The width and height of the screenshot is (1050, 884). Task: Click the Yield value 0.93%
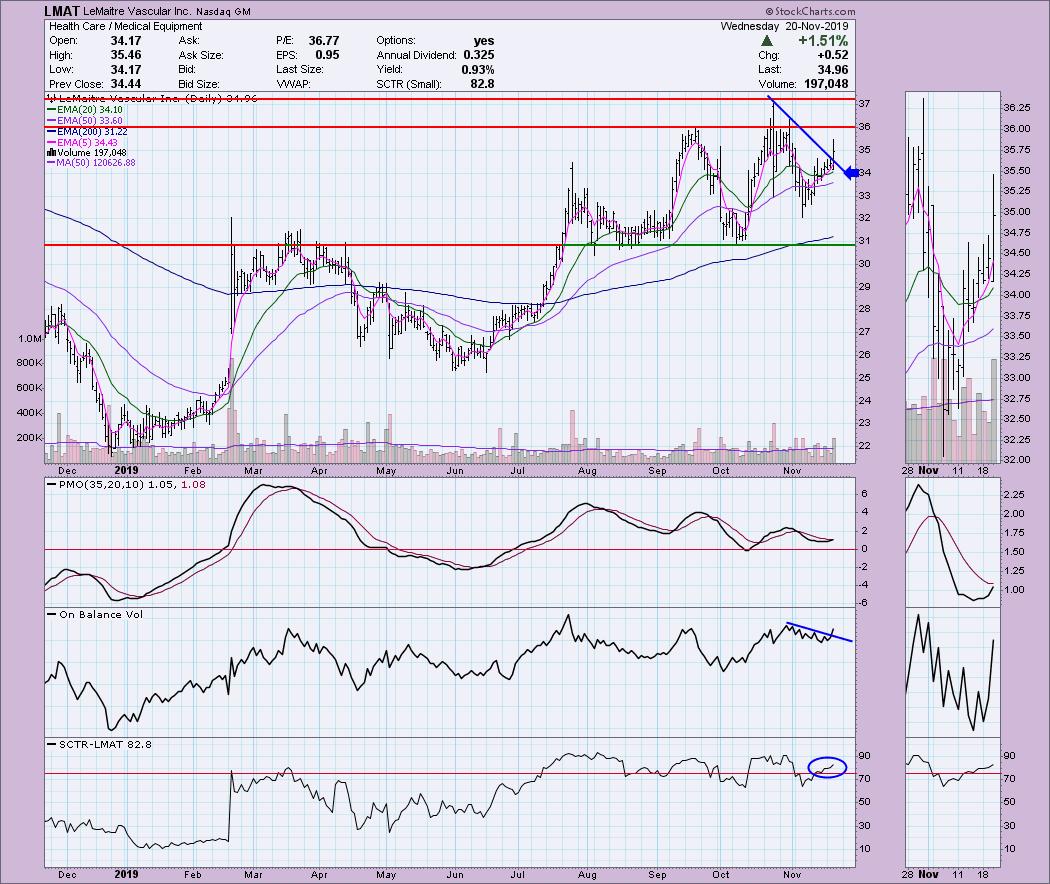pyautogui.click(x=478, y=70)
